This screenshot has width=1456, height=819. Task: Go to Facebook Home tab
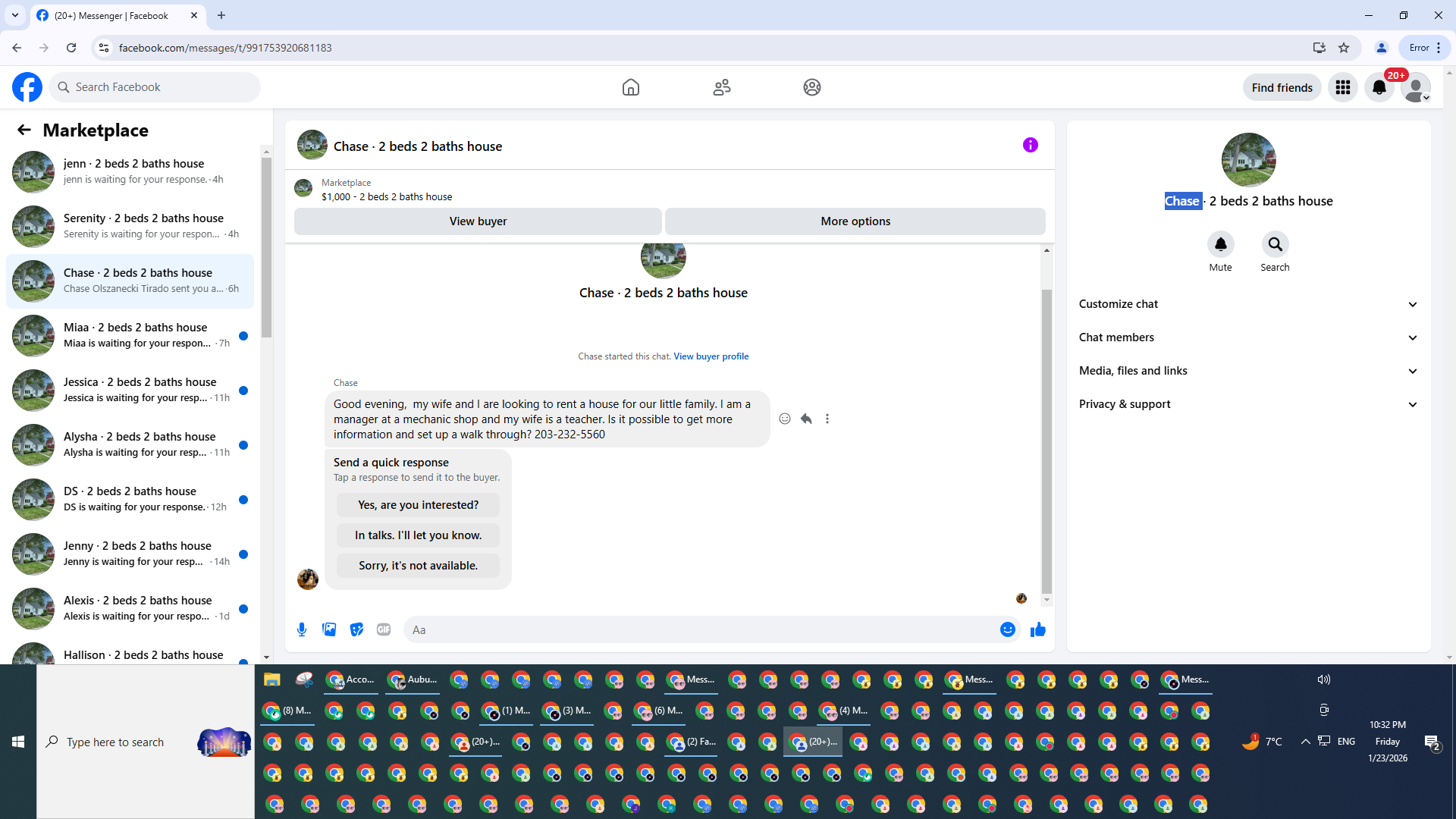(630, 87)
